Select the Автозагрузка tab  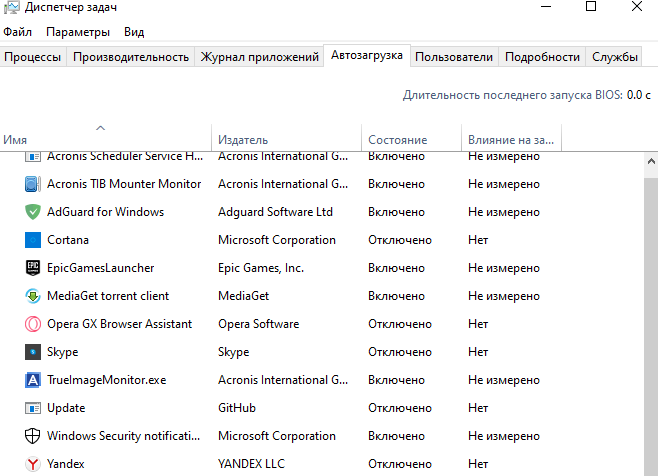(367, 55)
